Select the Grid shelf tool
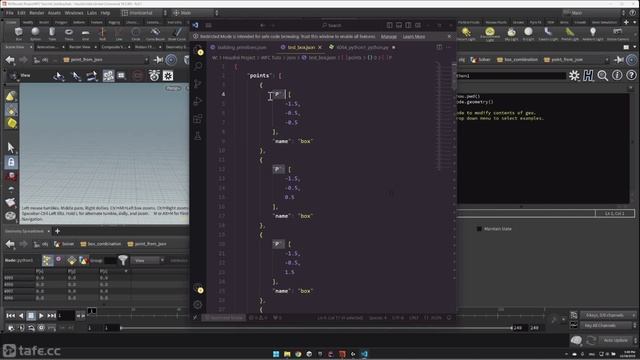 click(85, 33)
